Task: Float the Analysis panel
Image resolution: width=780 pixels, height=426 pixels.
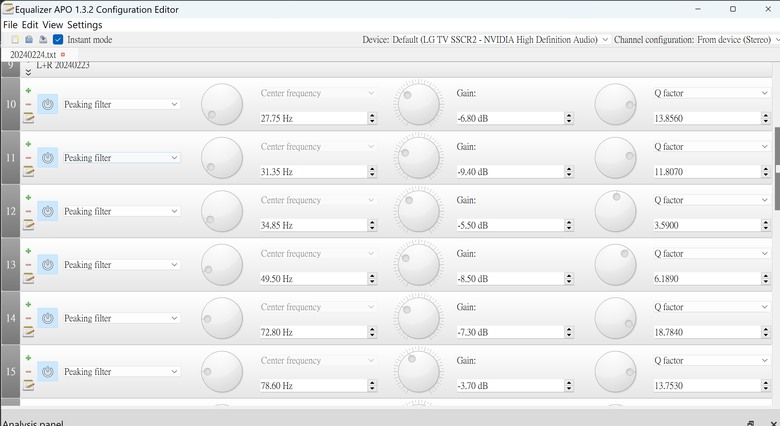Action: (x=750, y=423)
